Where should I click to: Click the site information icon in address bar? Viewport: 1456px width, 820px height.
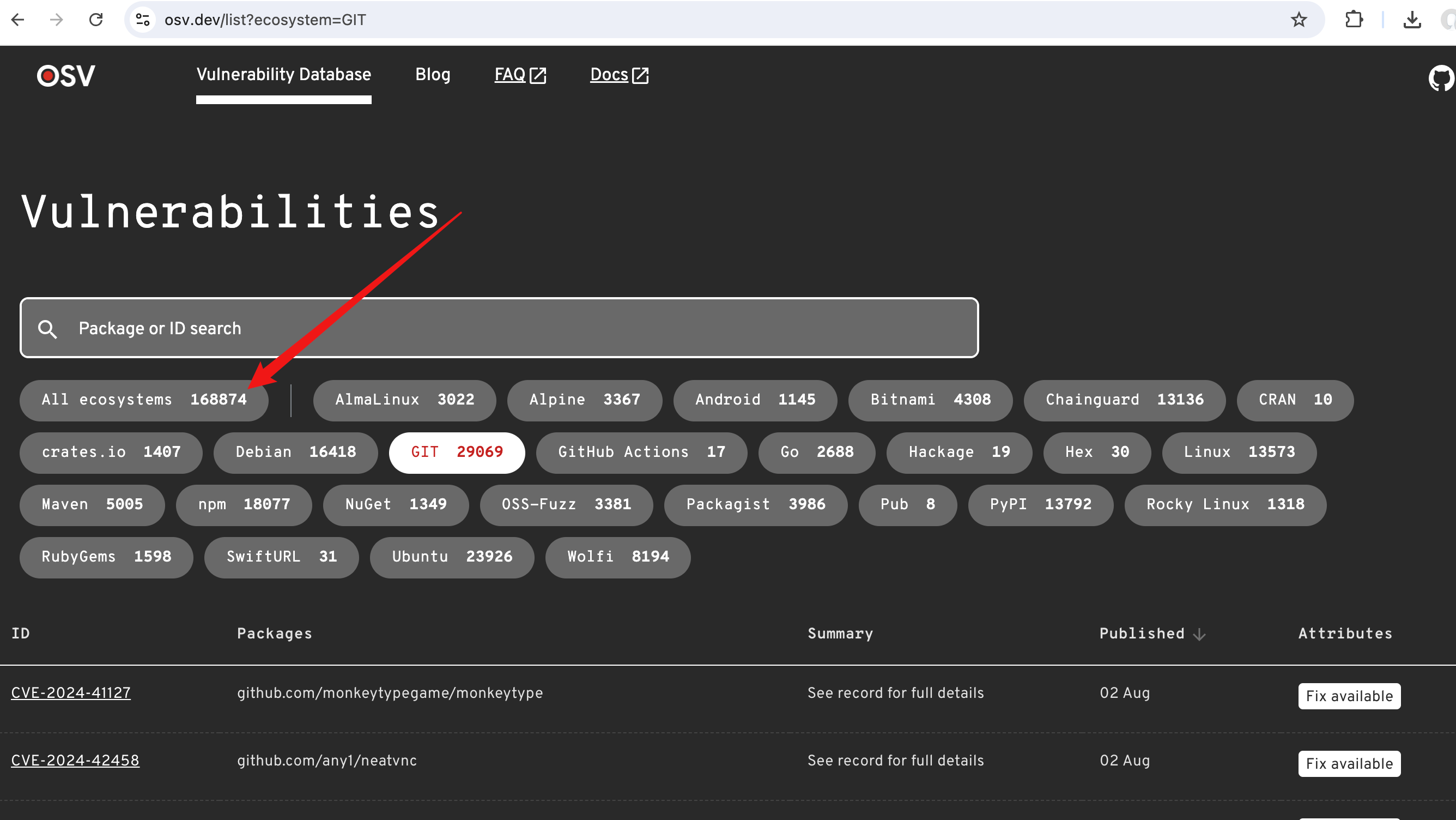tap(143, 20)
